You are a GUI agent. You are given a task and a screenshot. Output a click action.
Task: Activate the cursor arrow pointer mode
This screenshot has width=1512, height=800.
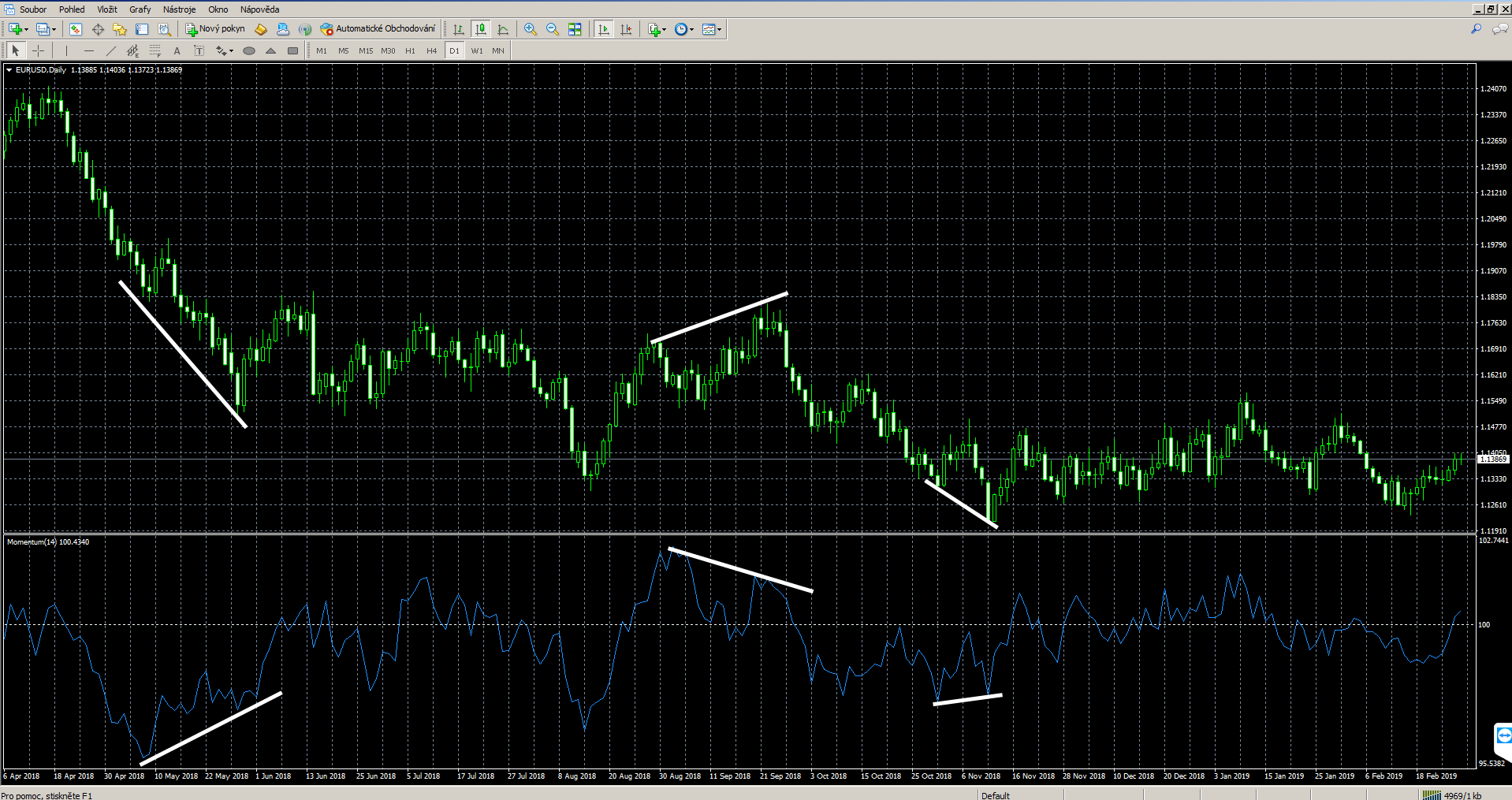[x=16, y=50]
